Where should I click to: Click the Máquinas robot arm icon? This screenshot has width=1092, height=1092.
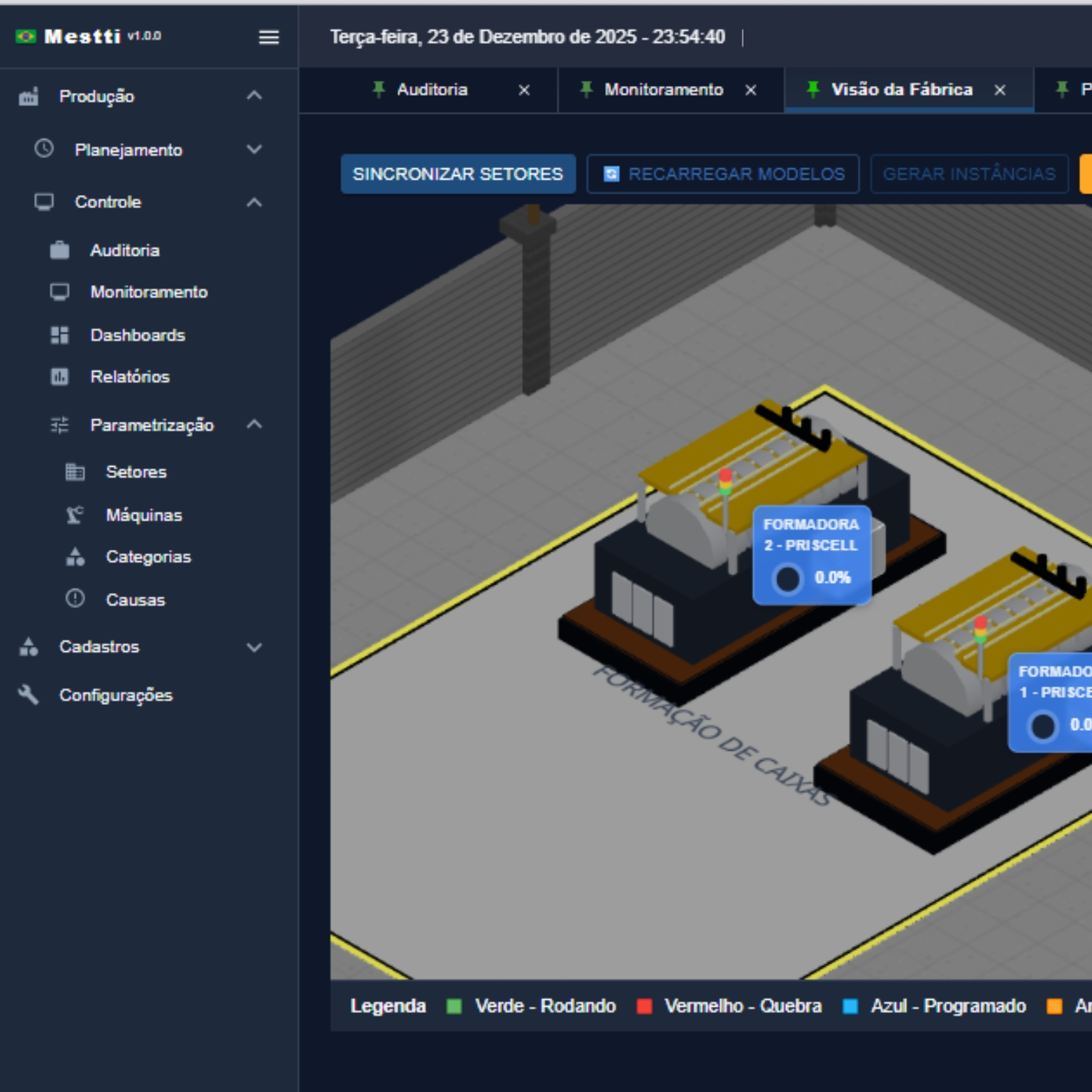(75, 515)
